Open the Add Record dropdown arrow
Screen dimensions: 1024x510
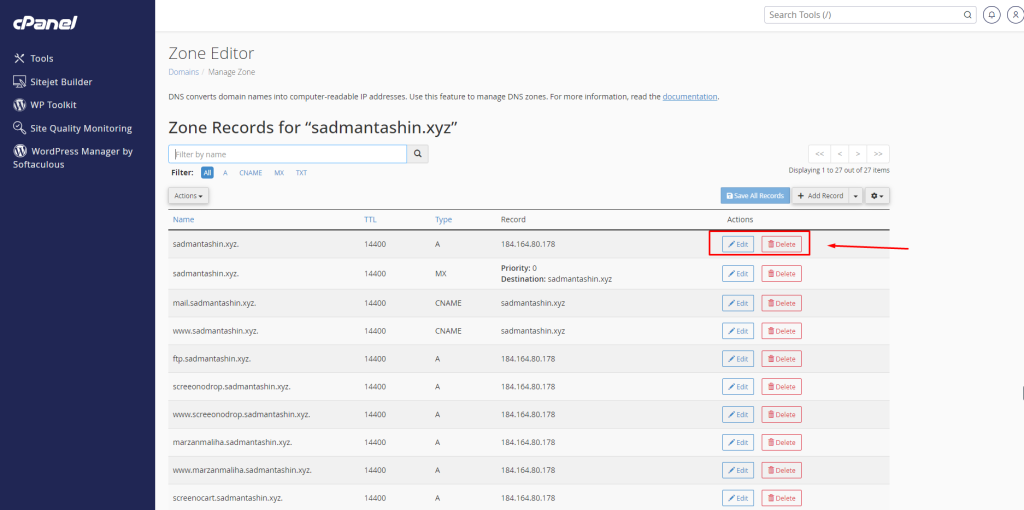855,196
